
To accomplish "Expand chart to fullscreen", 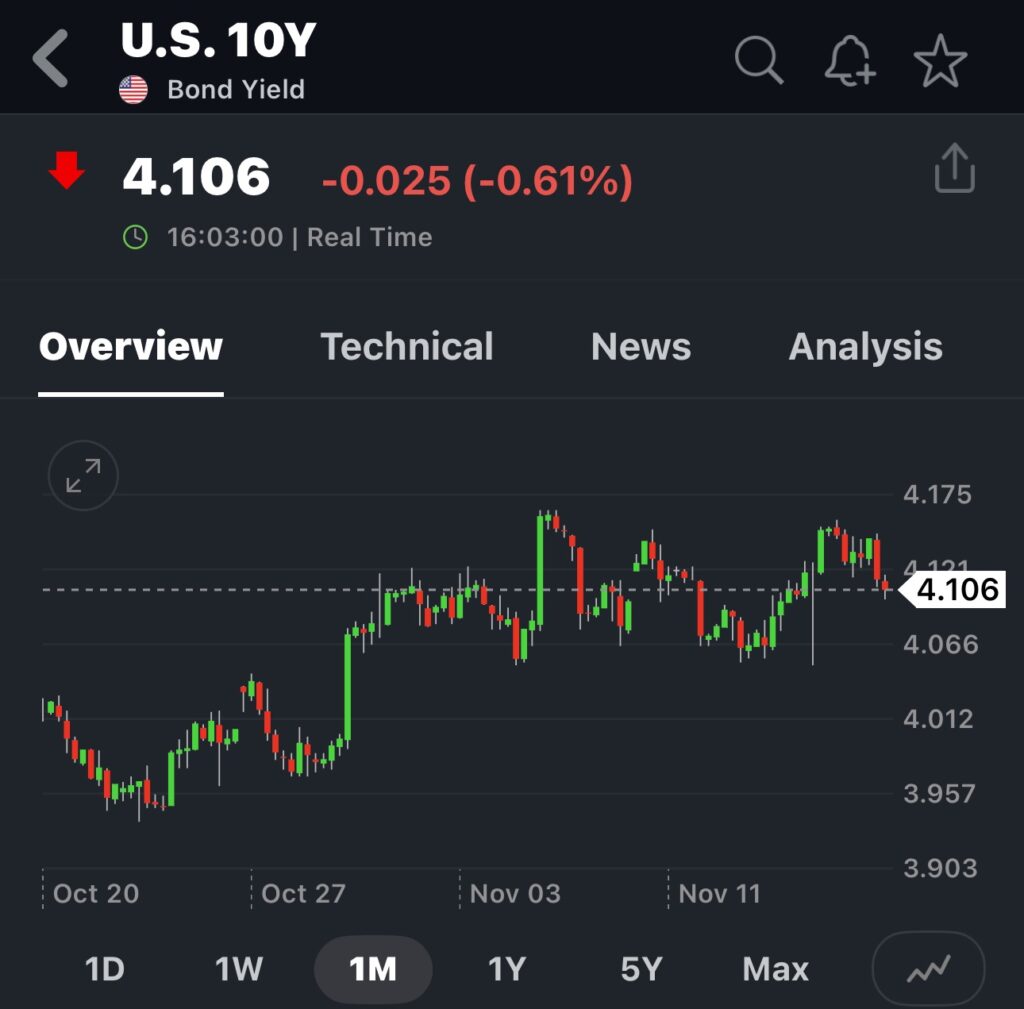I will tap(83, 476).
